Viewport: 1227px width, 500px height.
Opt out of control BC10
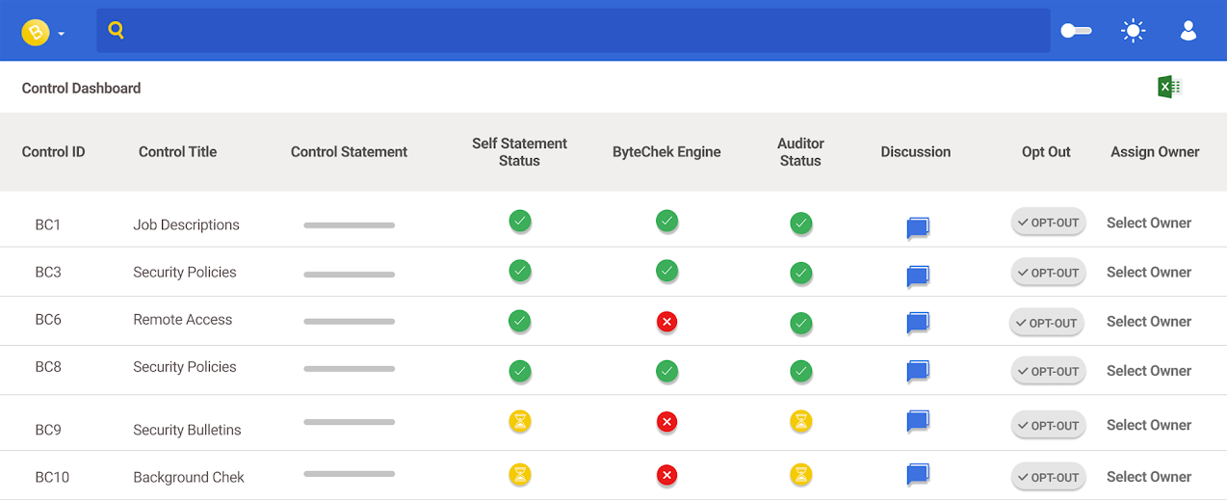click(x=1048, y=477)
